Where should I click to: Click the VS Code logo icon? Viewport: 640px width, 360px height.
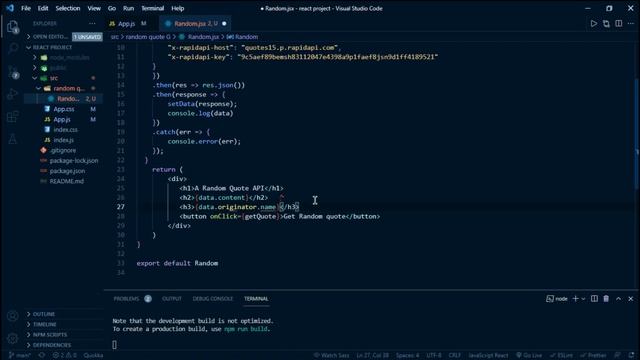10,8
